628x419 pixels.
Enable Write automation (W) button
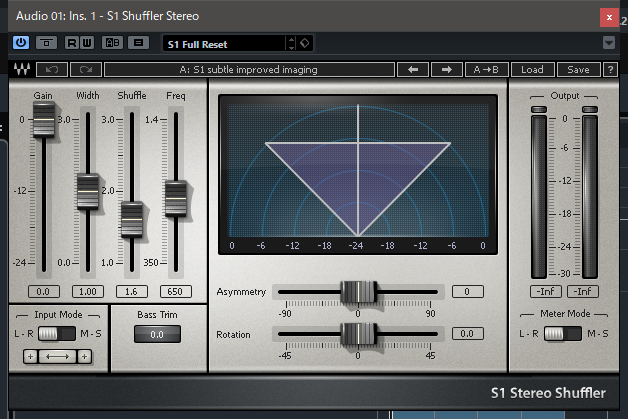[x=87, y=42]
